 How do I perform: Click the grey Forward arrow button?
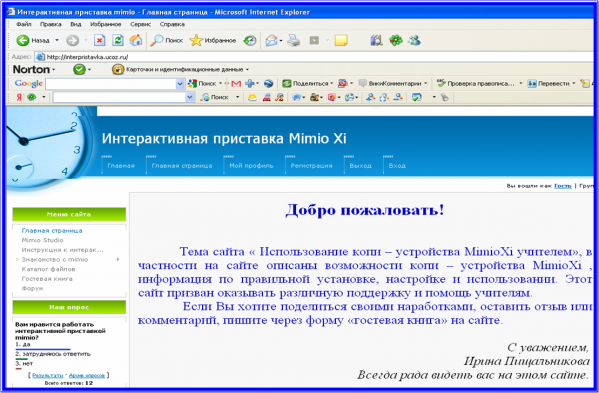point(72,40)
